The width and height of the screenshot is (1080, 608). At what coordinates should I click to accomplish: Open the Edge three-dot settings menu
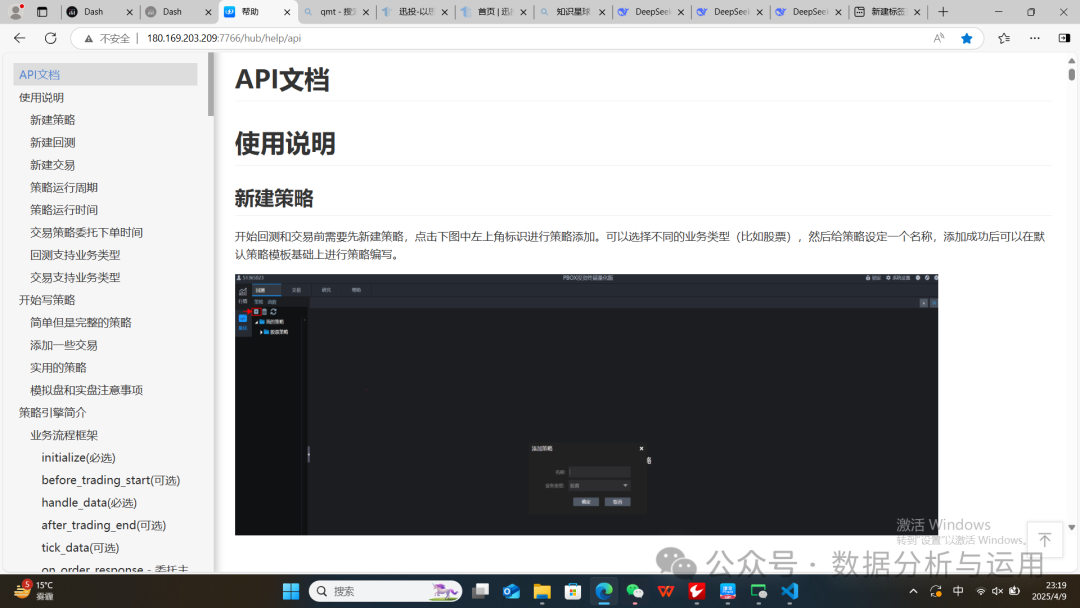[1034, 37]
